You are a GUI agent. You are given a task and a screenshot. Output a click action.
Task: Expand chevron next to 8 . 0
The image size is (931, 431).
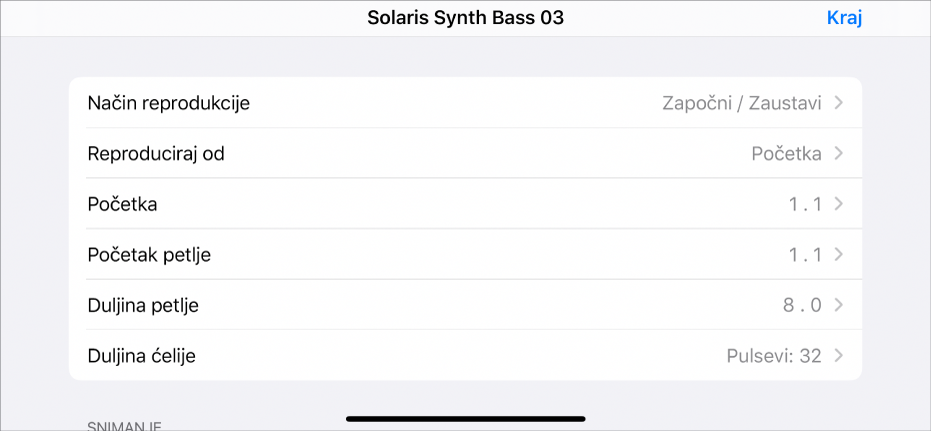[838, 305]
